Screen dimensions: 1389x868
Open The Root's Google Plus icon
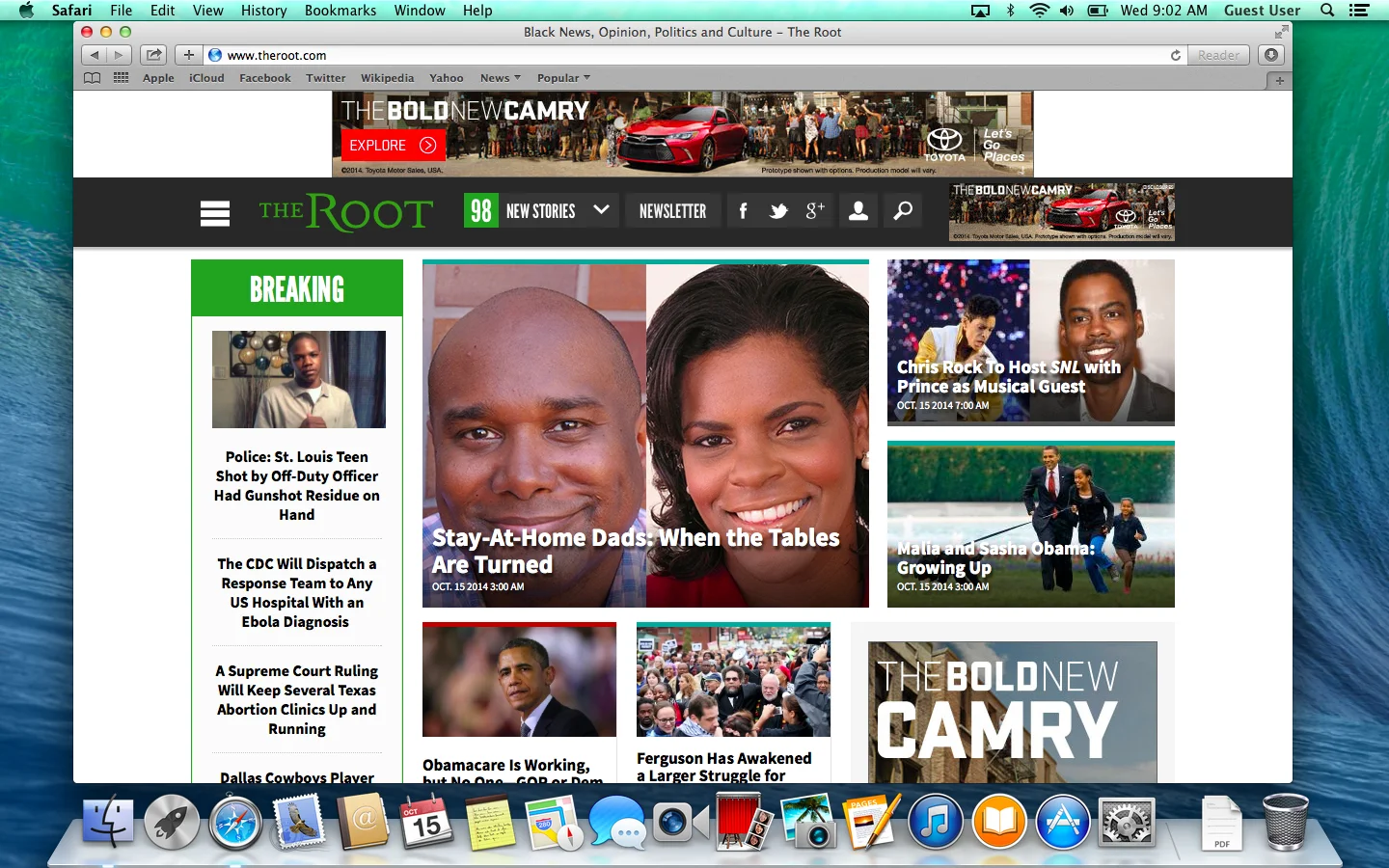815,211
